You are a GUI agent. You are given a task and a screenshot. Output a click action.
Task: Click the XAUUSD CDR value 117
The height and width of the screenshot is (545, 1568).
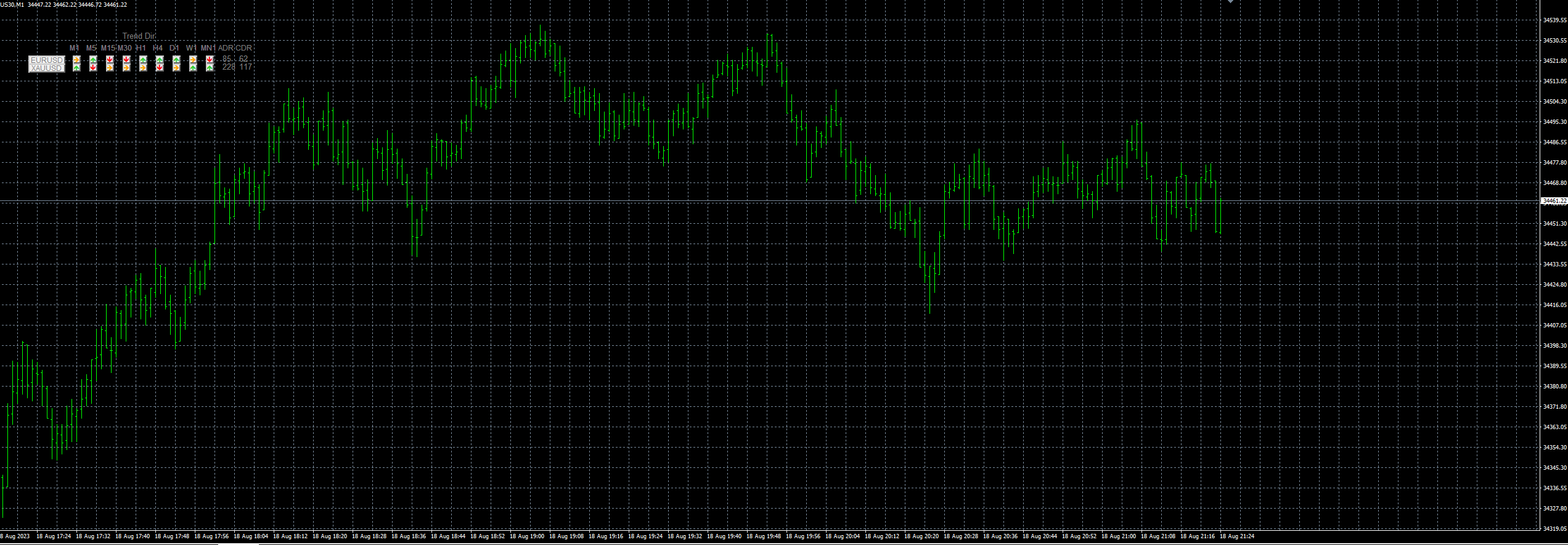point(245,67)
